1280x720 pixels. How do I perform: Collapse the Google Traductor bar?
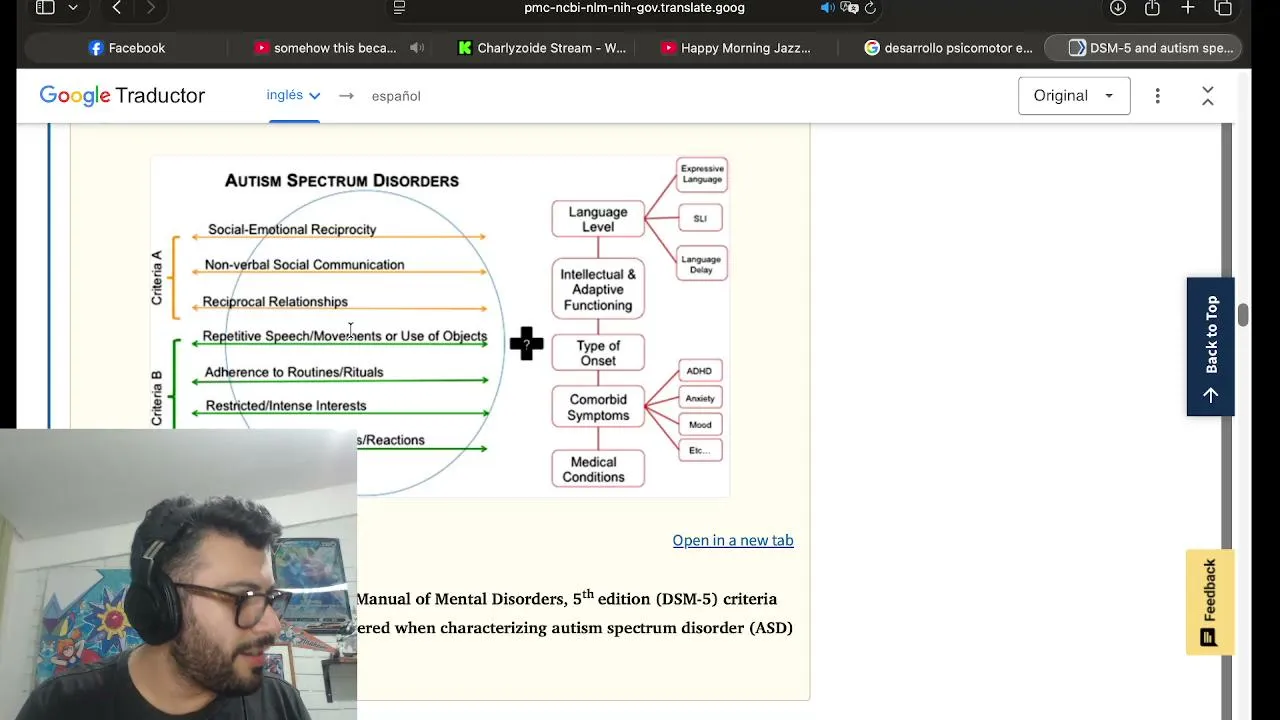1207,96
